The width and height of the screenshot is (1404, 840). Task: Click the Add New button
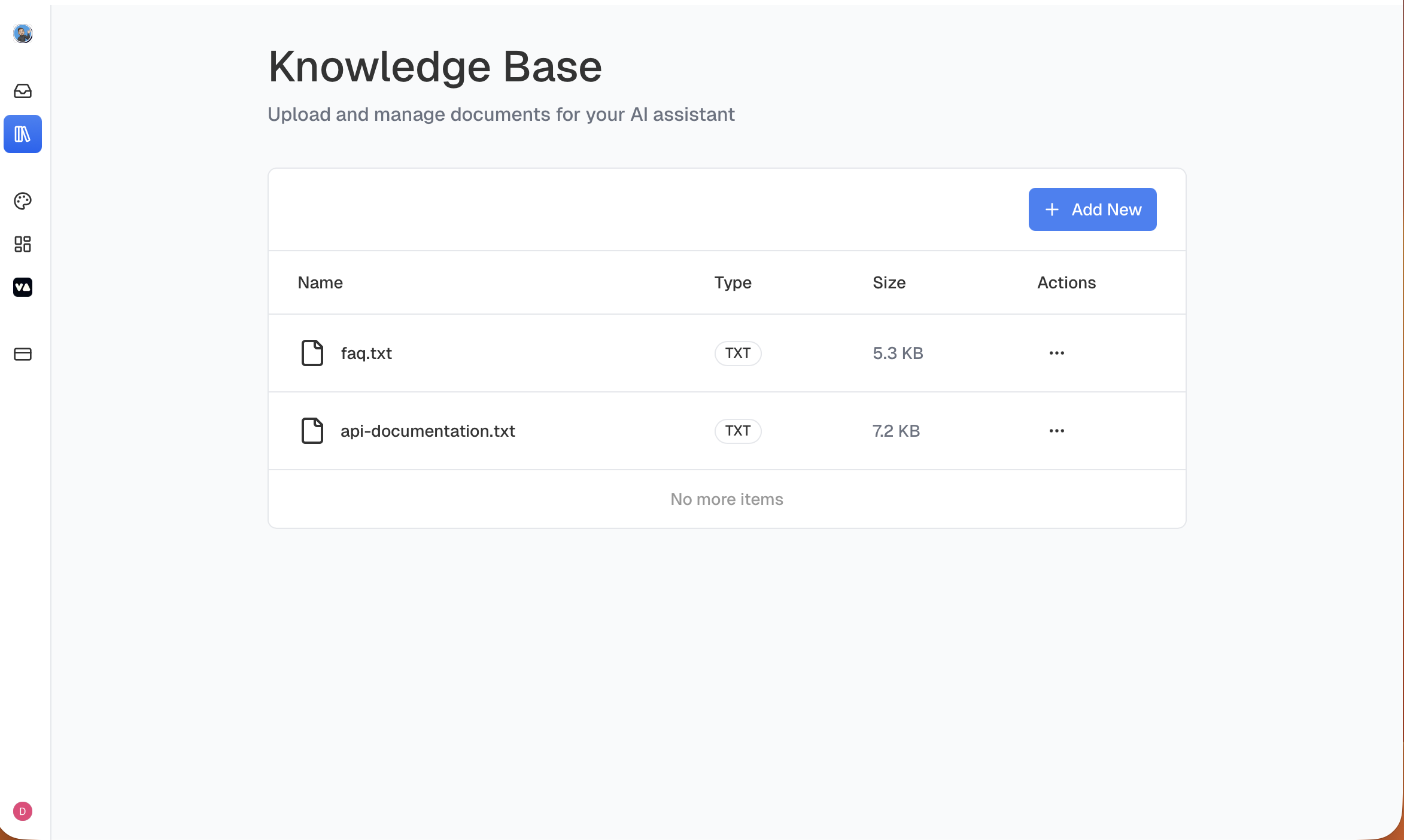1092,209
